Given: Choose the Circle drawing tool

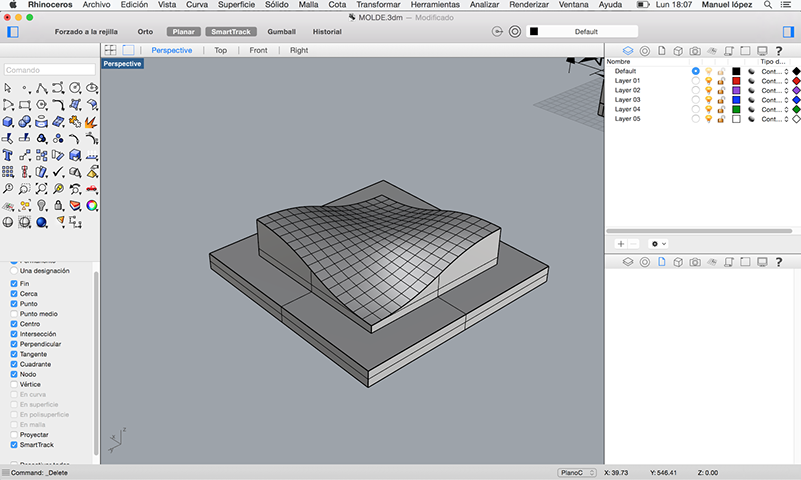Looking at the screenshot, I should coord(75,88).
